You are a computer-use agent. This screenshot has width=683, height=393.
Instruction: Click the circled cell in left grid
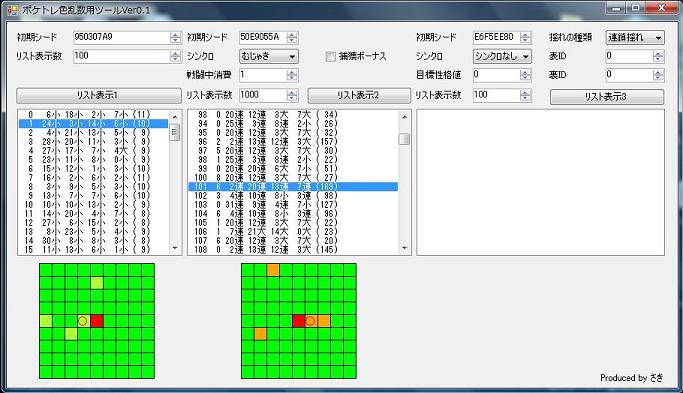click(84, 322)
